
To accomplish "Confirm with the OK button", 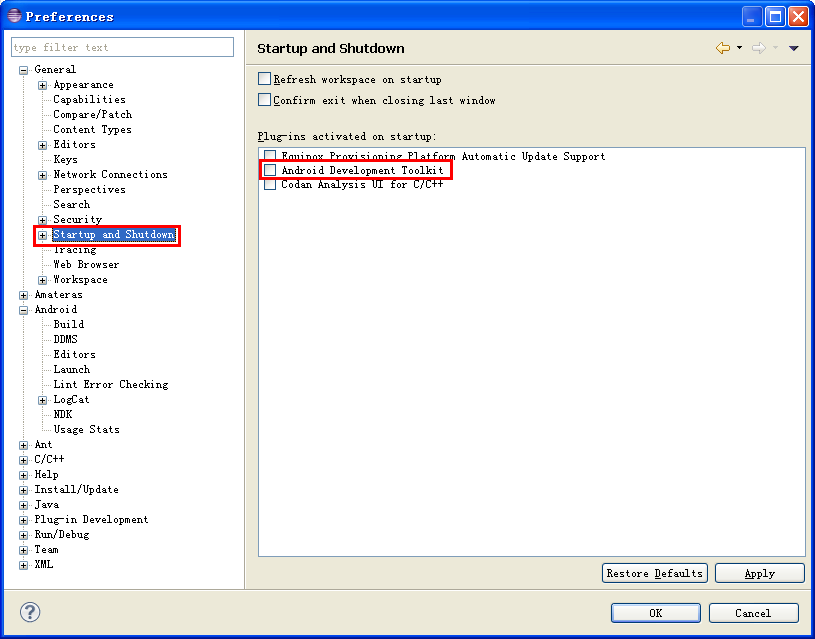I will (655, 612).
